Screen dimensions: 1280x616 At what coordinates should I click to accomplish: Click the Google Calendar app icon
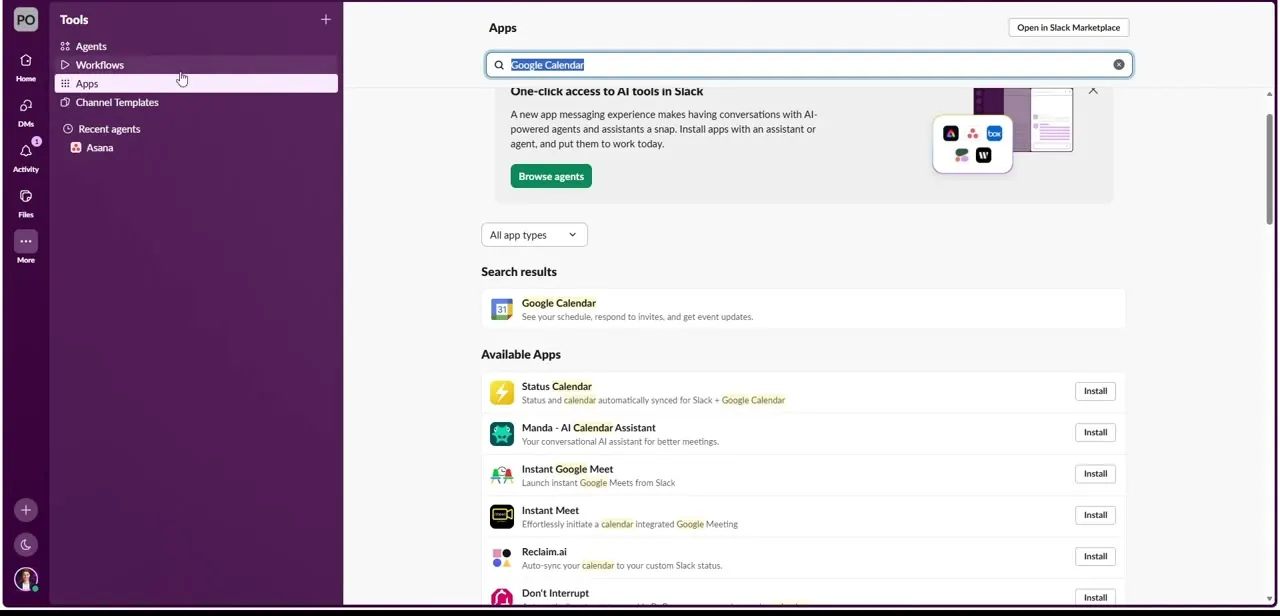point(502,309)
